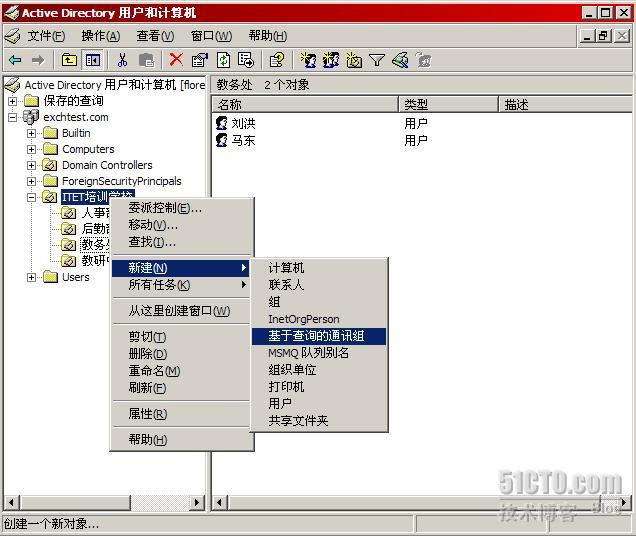Click the Export list toolbar icon
The height and width of the screenshot is (536, 636).
pos(246,60)
